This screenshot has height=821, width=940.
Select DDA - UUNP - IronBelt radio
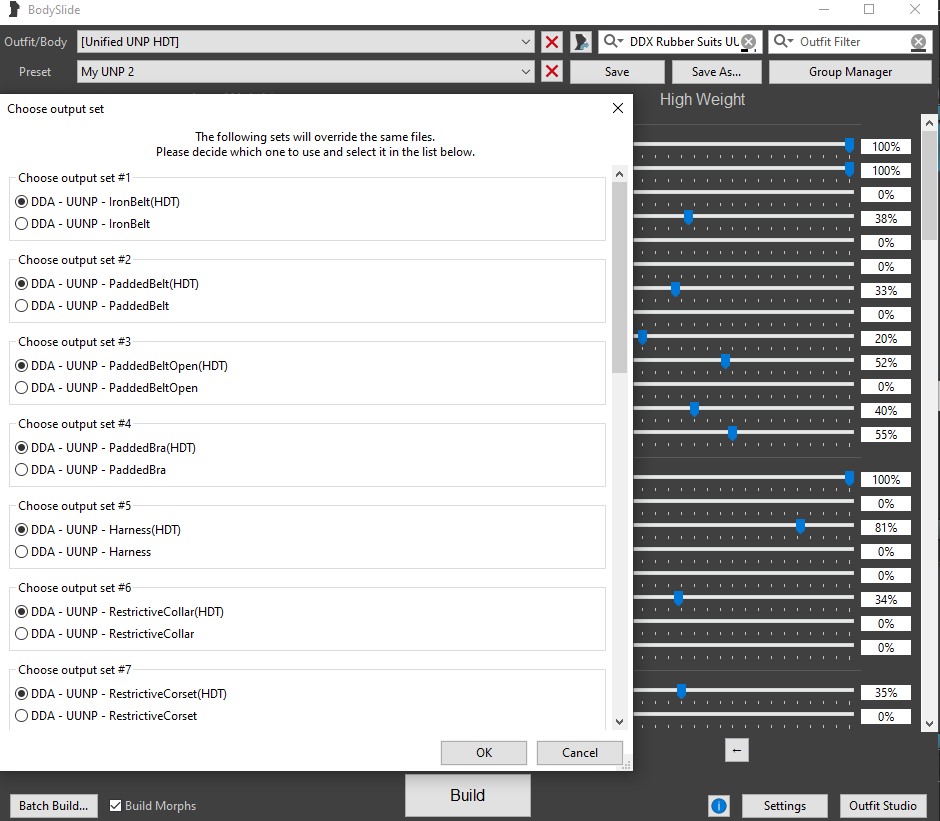coord(22,224)
